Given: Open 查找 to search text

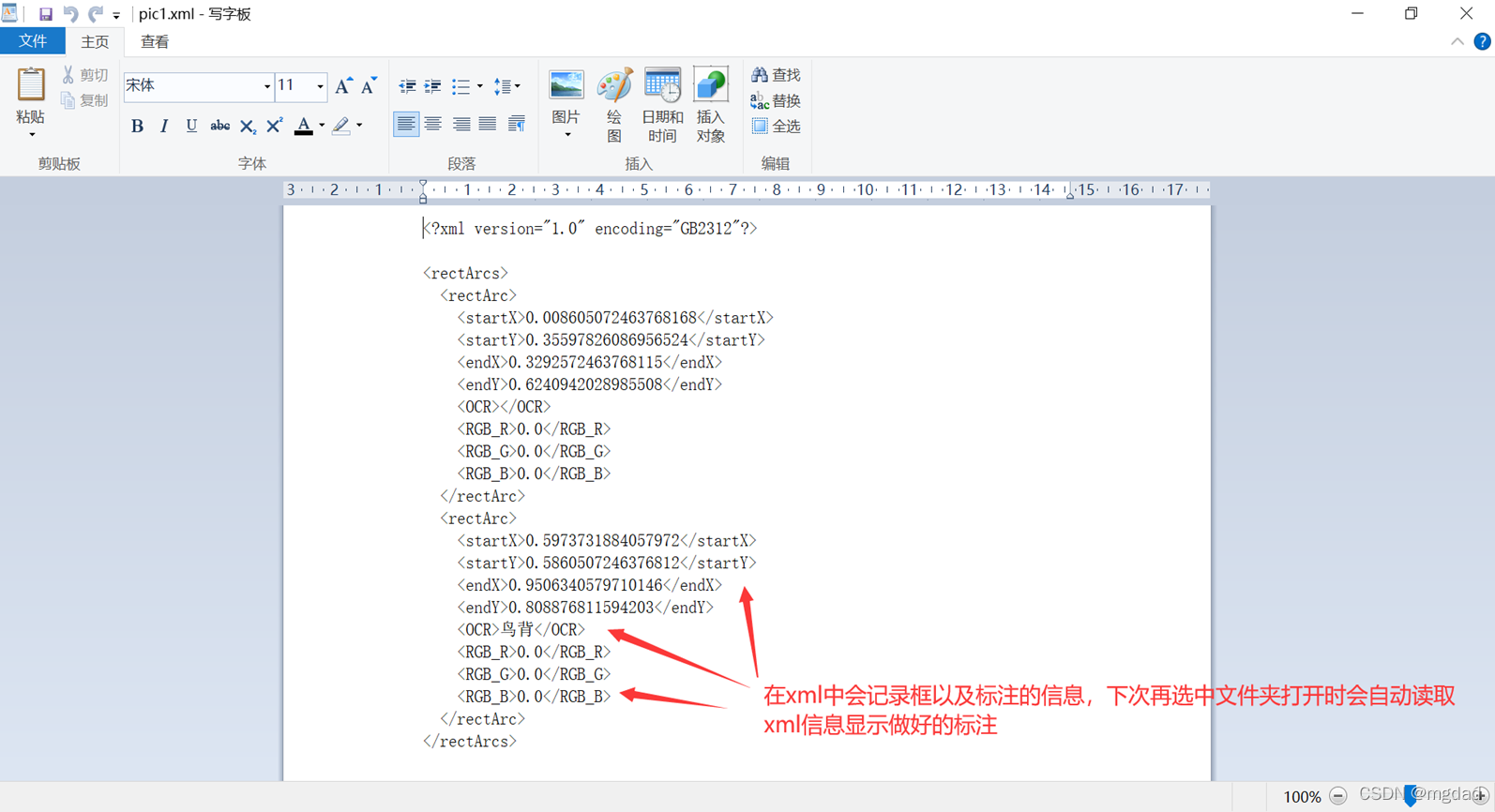Looking at the screenshot, I should (777, 75).
